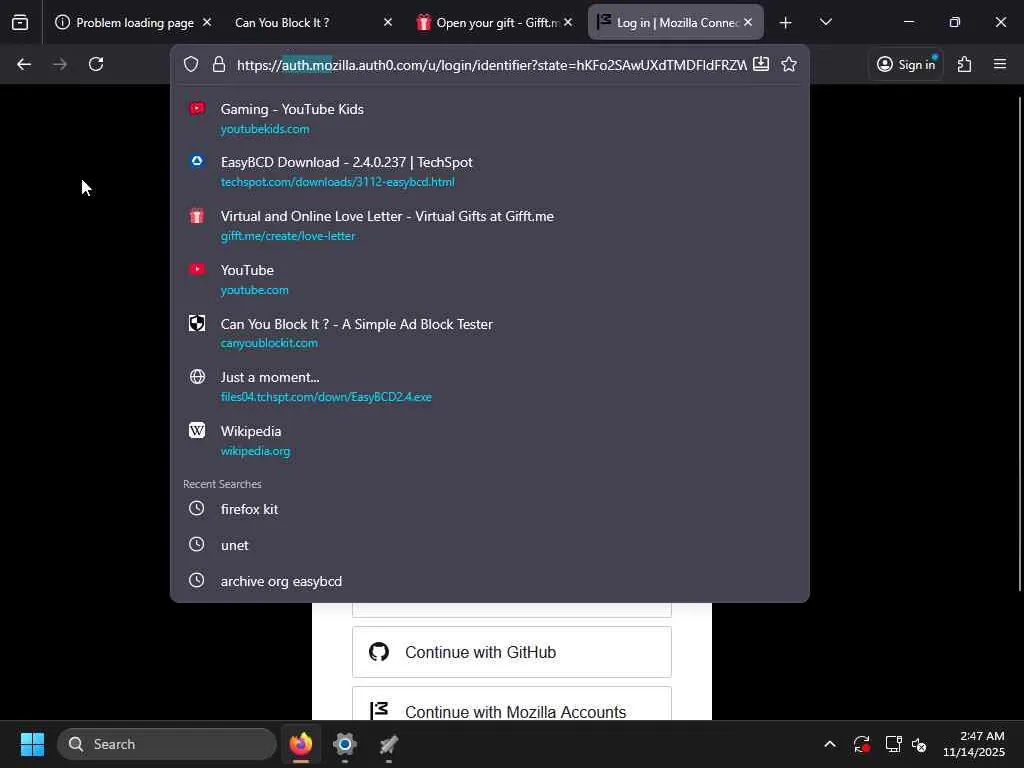Viewport: 1024px width, 768px height.
Task: Click the canyoublockit shield favicon
Action: (197, 323)
